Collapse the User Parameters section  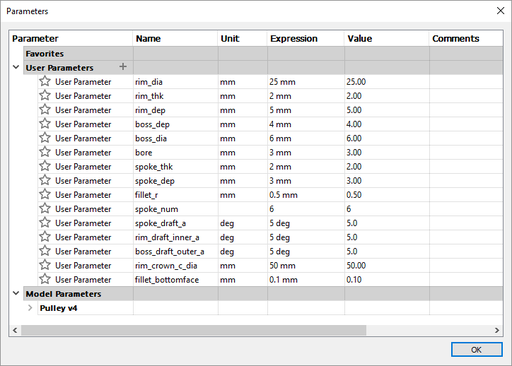(x=16, y=67)
